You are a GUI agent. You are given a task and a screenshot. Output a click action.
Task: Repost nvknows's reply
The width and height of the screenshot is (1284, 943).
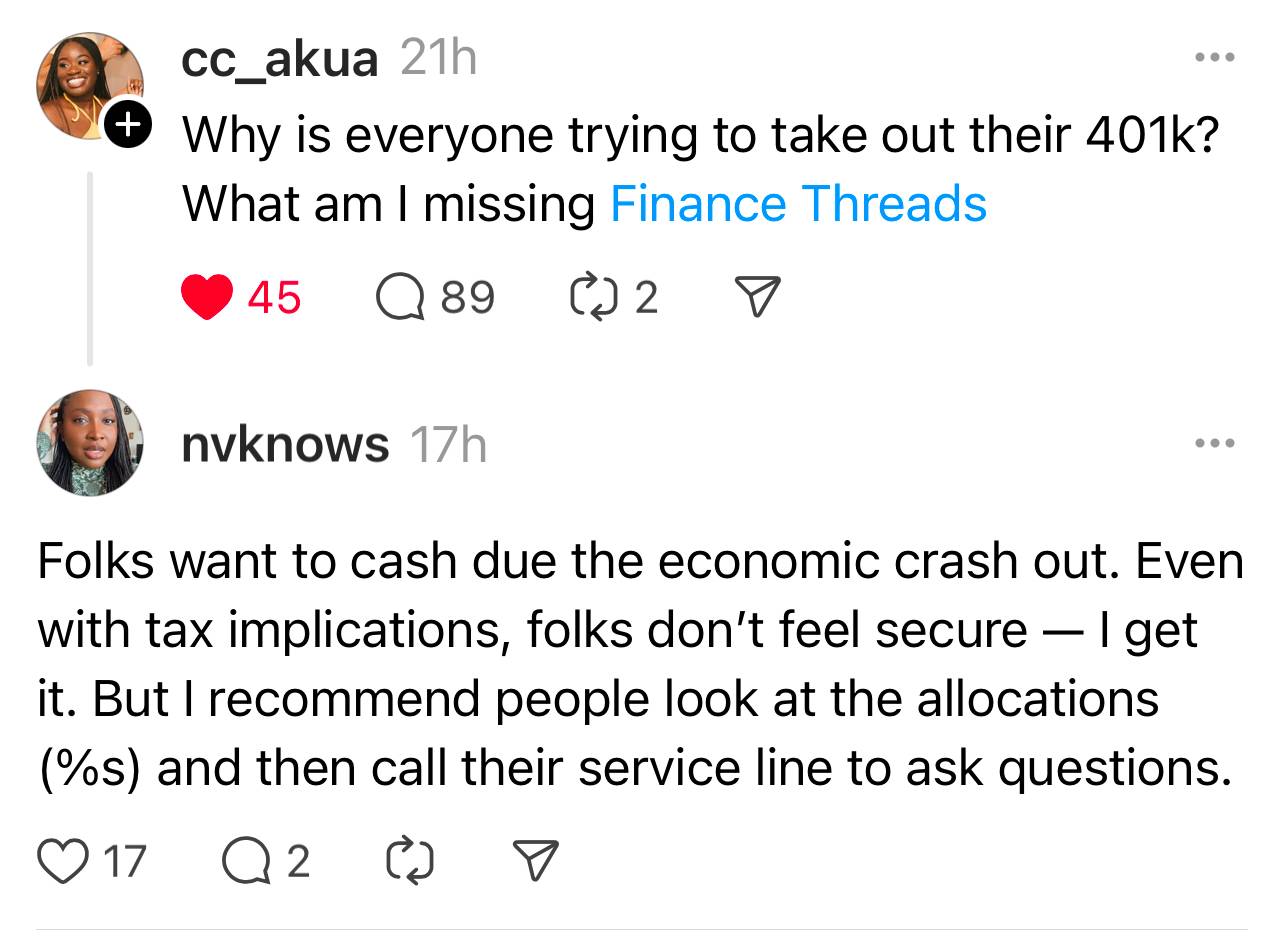coord(409,861)
